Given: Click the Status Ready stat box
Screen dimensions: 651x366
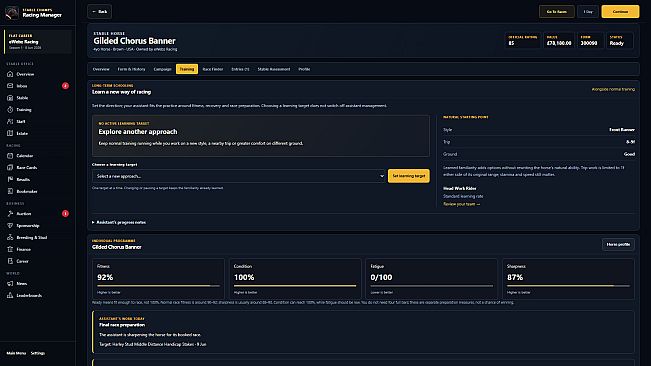Looking at the screenshot, I should click(x=619, y=41).
